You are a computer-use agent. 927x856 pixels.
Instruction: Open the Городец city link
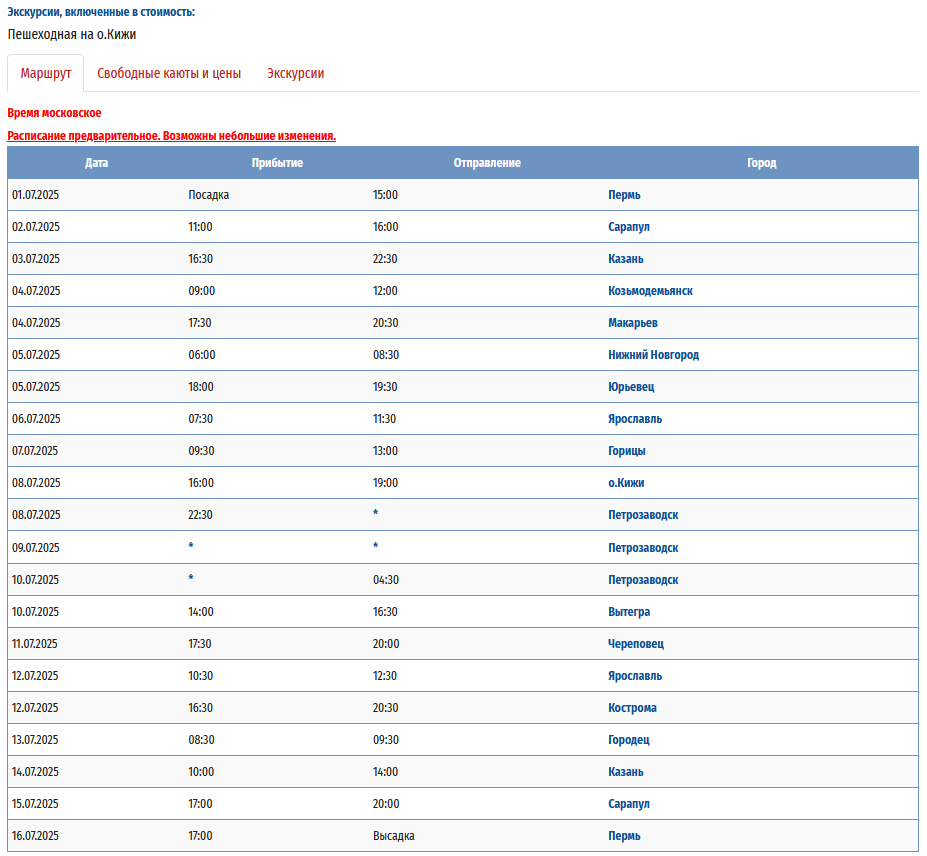click(x=629, y=740)
